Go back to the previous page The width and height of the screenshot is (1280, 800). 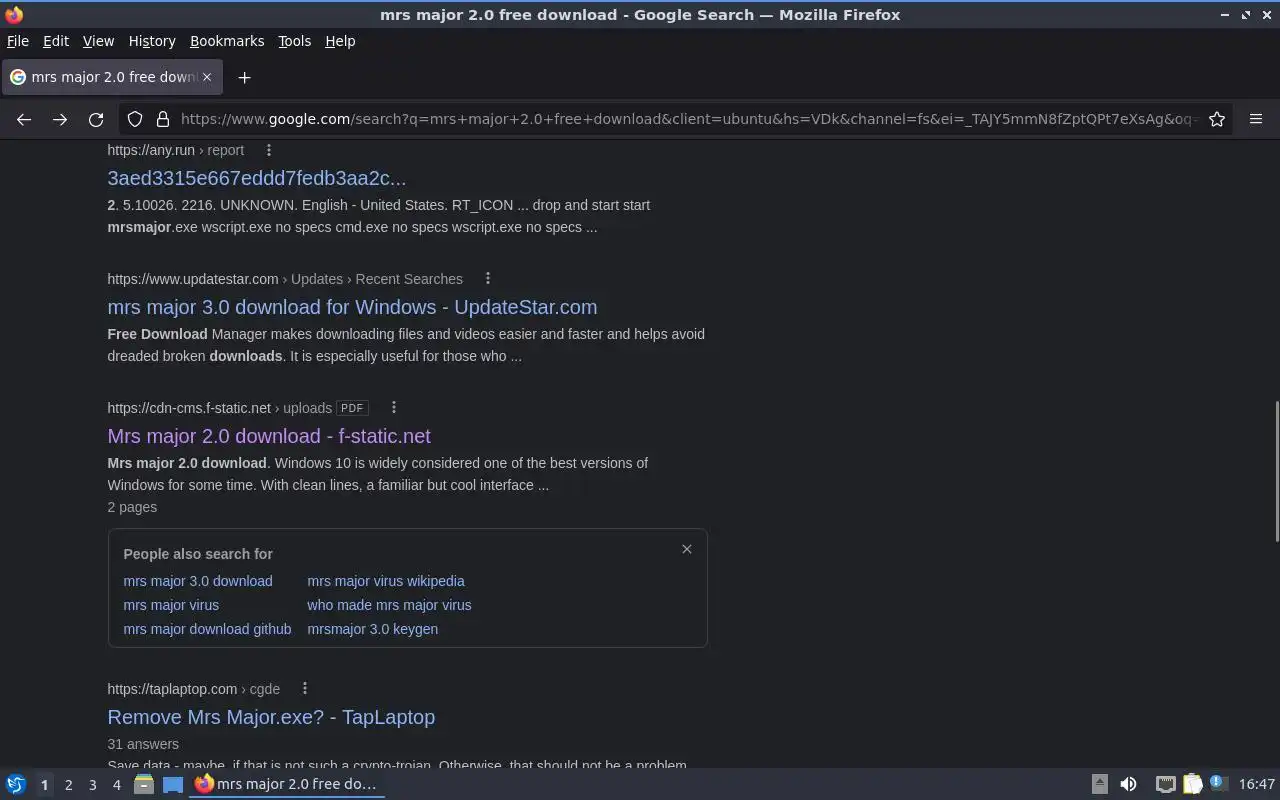(24, 119)
